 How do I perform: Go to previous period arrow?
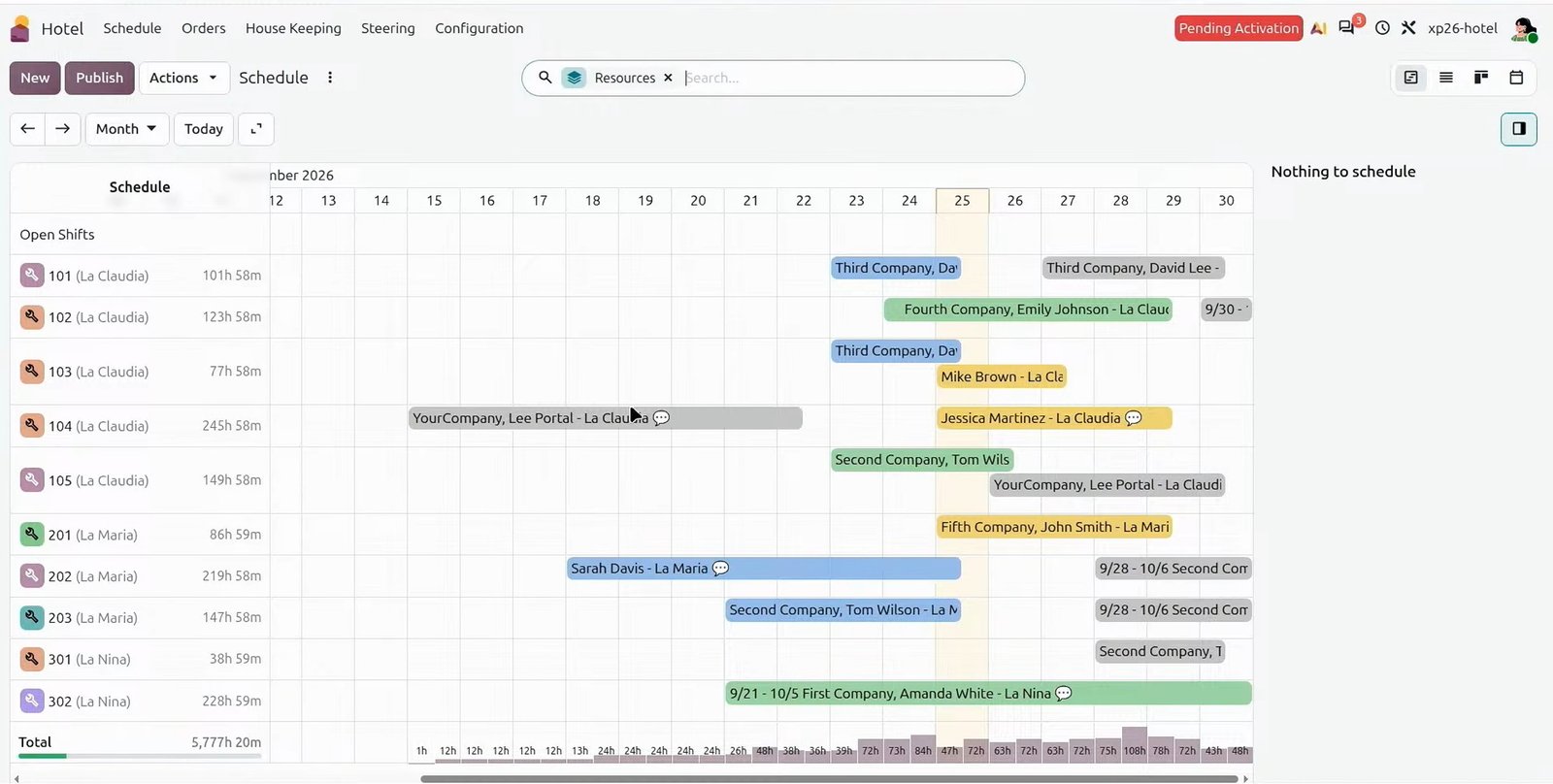point(28,129)
